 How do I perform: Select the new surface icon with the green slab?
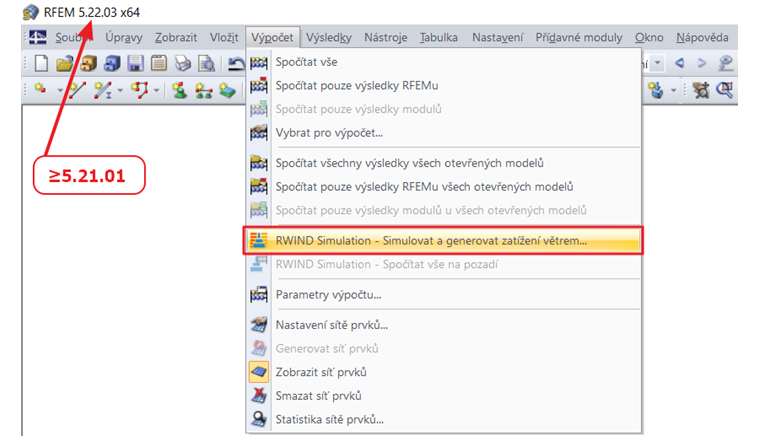pyautogui.click(x=227, y=90)
